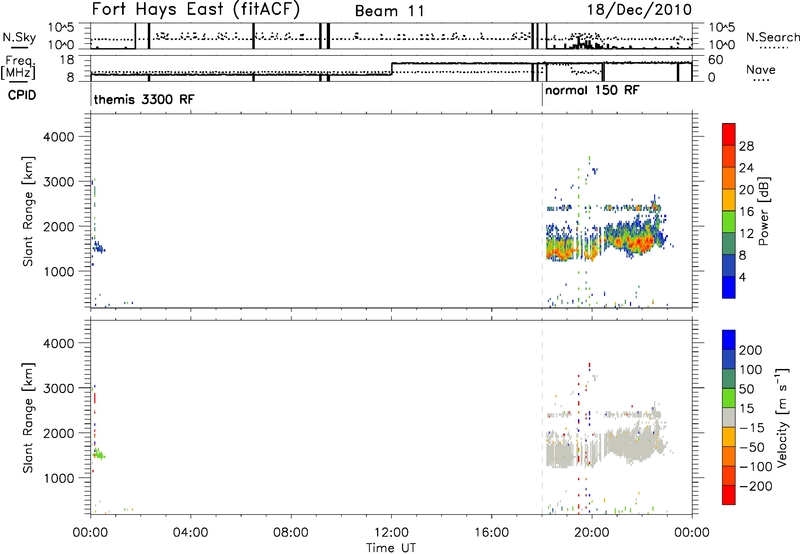The height and width of the screenshot is (554, 800).
Task: Click the noise spike cluster near 19:30 UT
Action: 583,43
